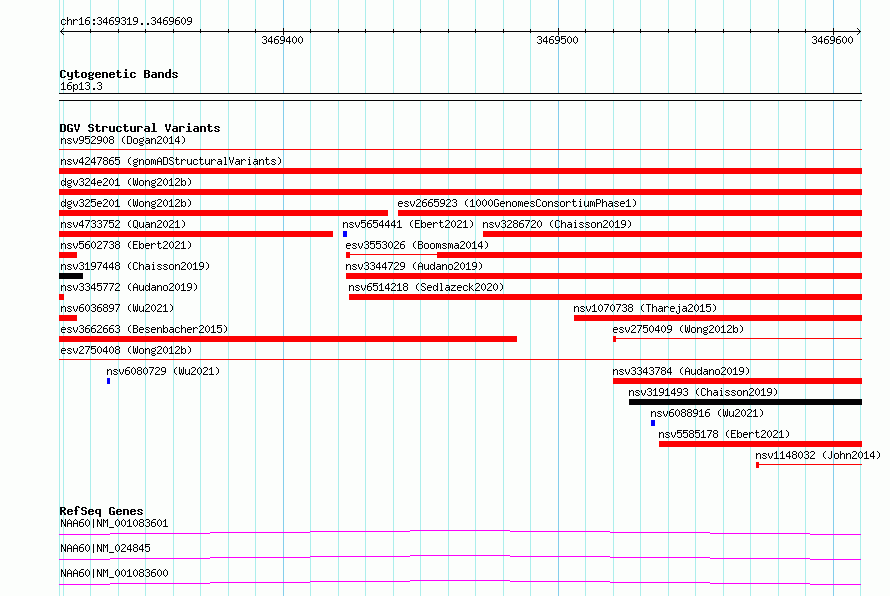Click nsv6036897 (Wu2021) label
This screenshot has height=596, width=890.
(x=117, y=308)
